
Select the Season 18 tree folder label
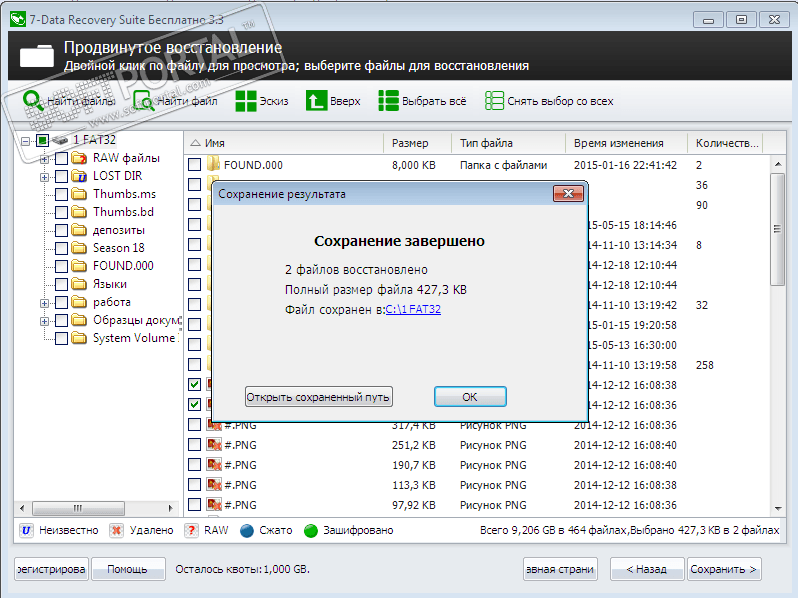coord(119,248)
